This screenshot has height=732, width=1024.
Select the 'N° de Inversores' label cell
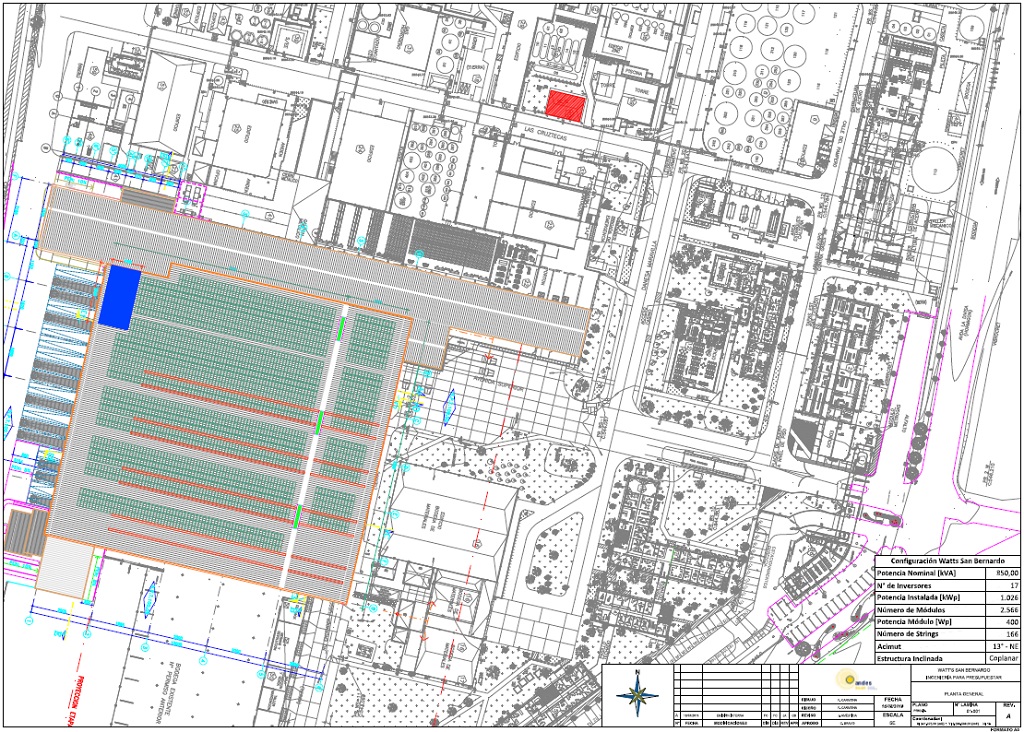click(930, 585)
